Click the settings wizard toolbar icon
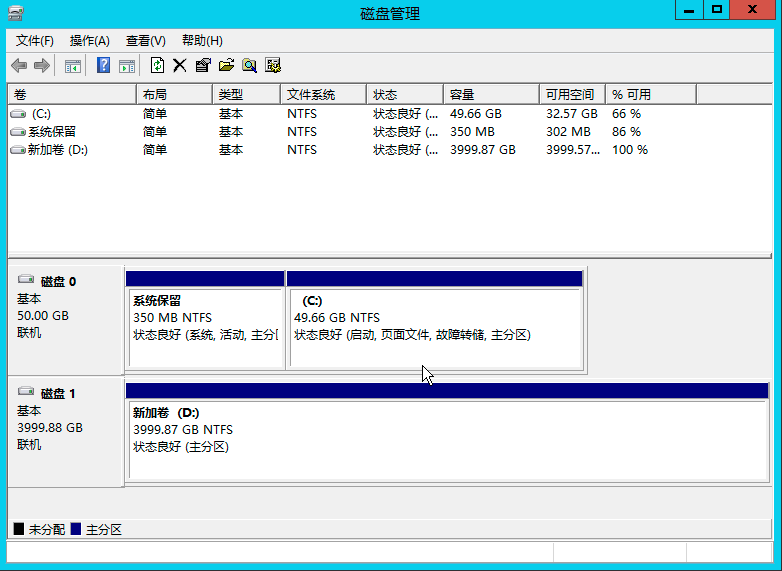 [x=273, y=65]
